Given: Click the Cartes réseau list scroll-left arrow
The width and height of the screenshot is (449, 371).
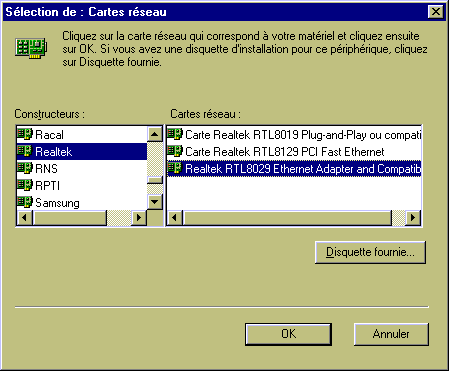Looking at the screenshot, I should [x=175, y=218].
